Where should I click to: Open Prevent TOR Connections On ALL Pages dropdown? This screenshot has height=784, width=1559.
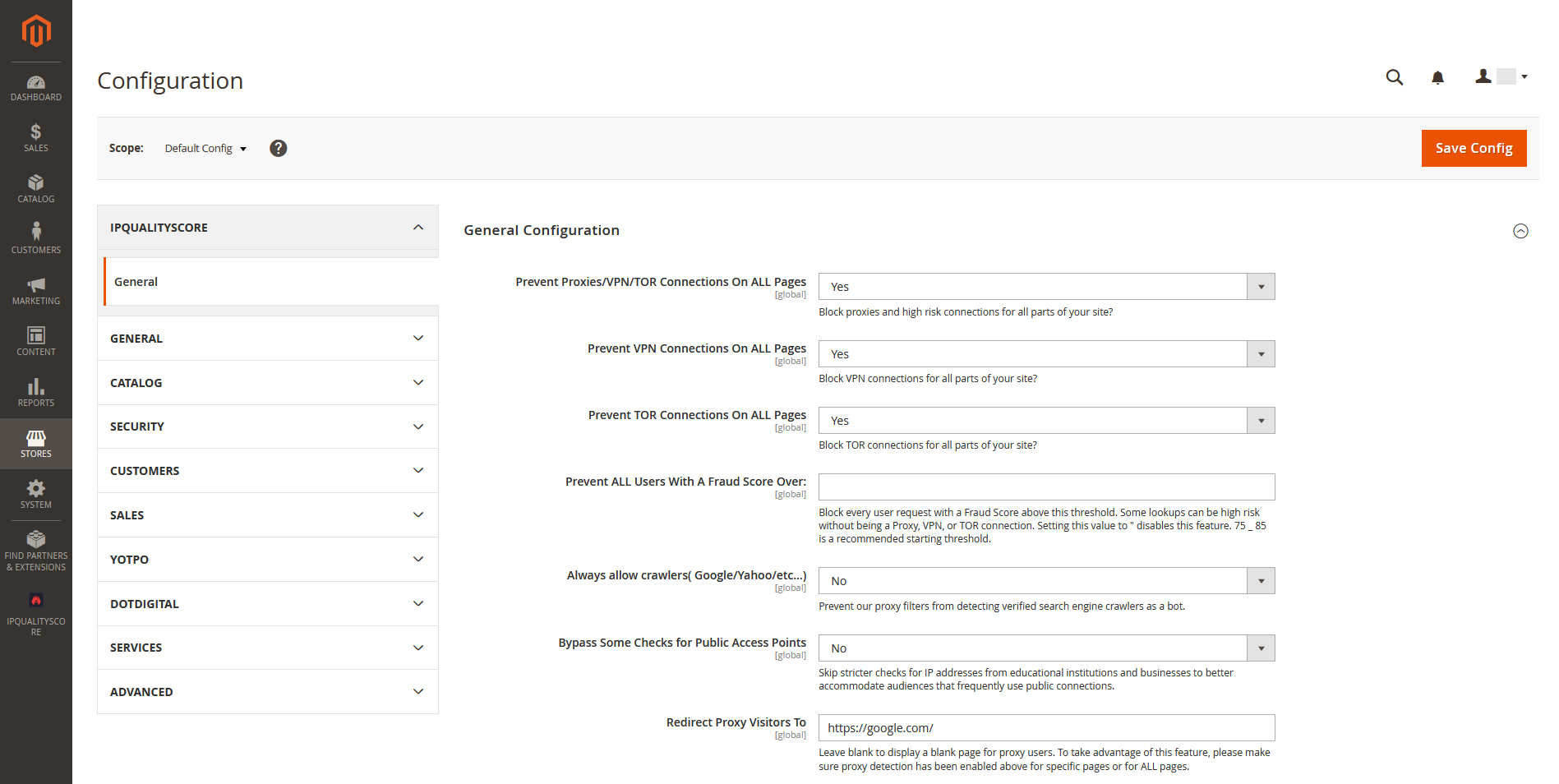click(1046, 421)
